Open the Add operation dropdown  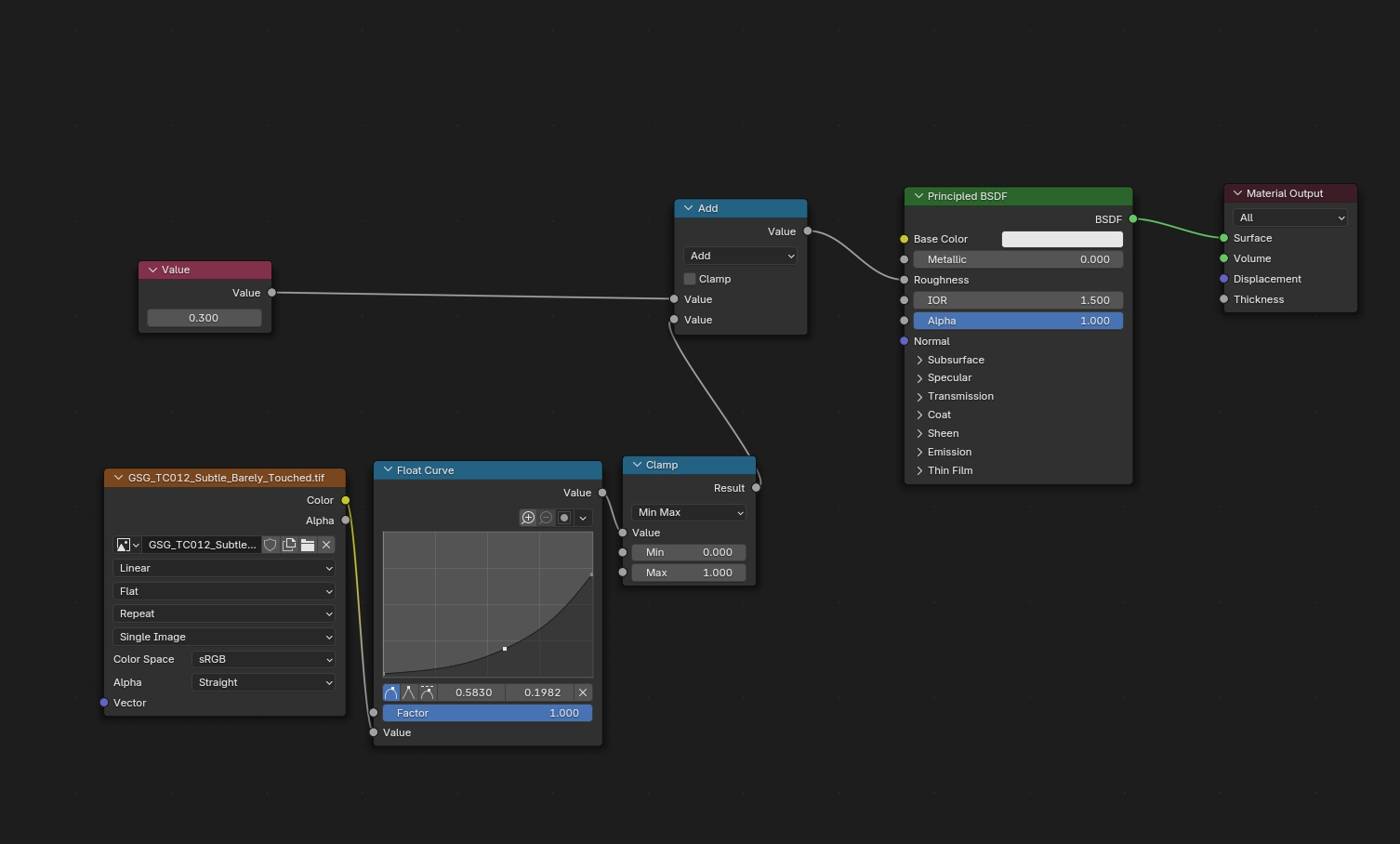click(x=741, y=256)
